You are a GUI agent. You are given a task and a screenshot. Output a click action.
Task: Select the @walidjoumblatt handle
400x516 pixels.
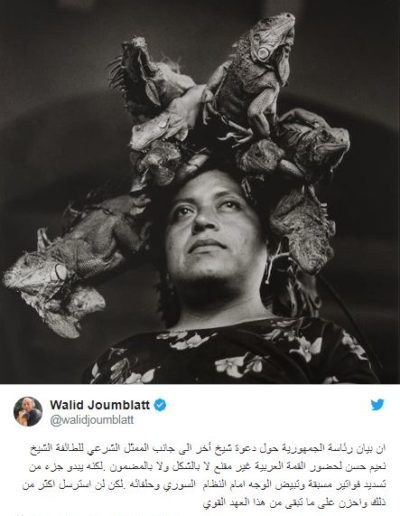tap(92, 420)
